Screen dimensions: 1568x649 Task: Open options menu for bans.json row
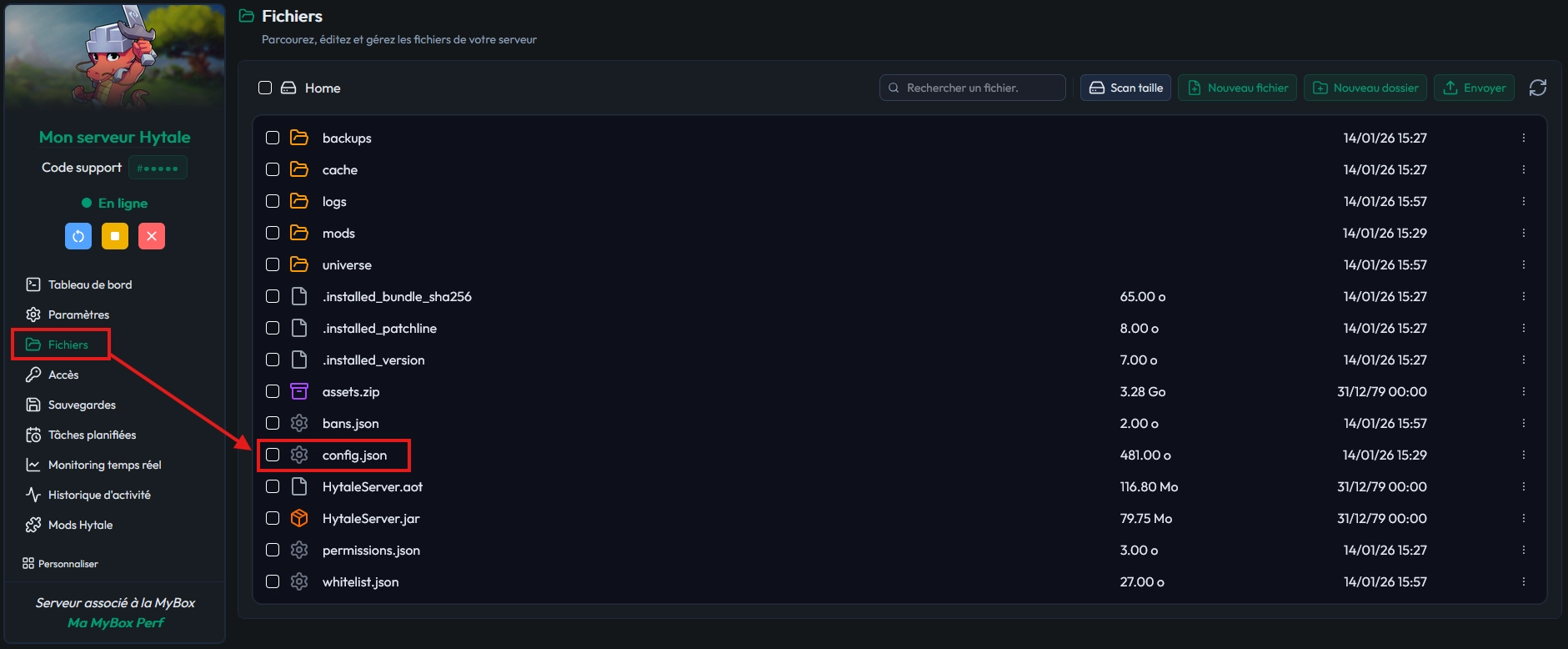(1523, 423)
